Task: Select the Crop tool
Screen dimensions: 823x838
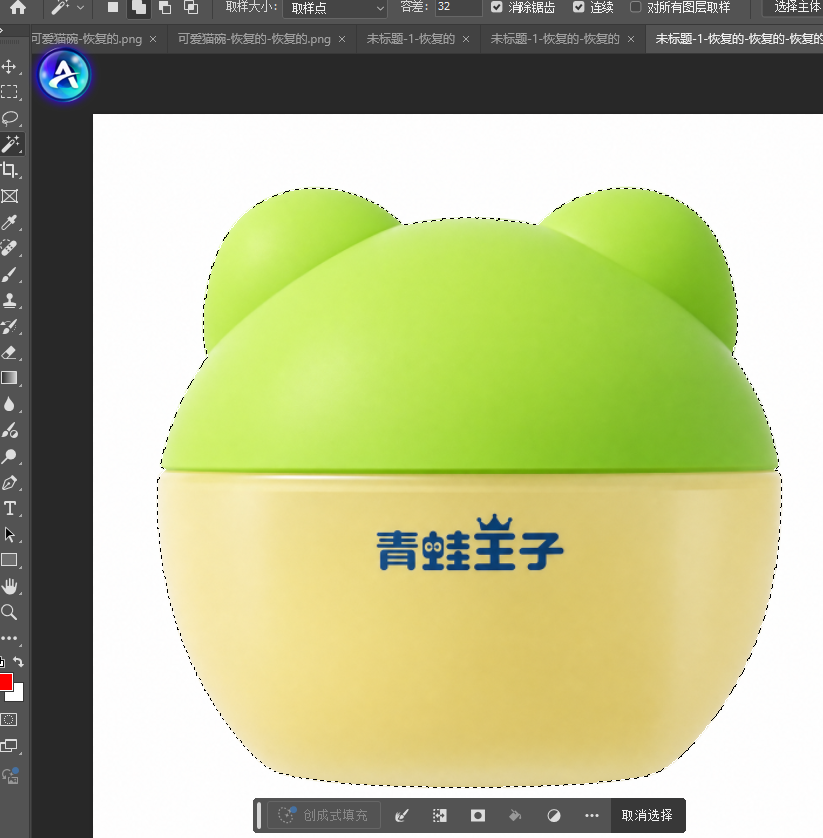Action: [x=9, y=170]
